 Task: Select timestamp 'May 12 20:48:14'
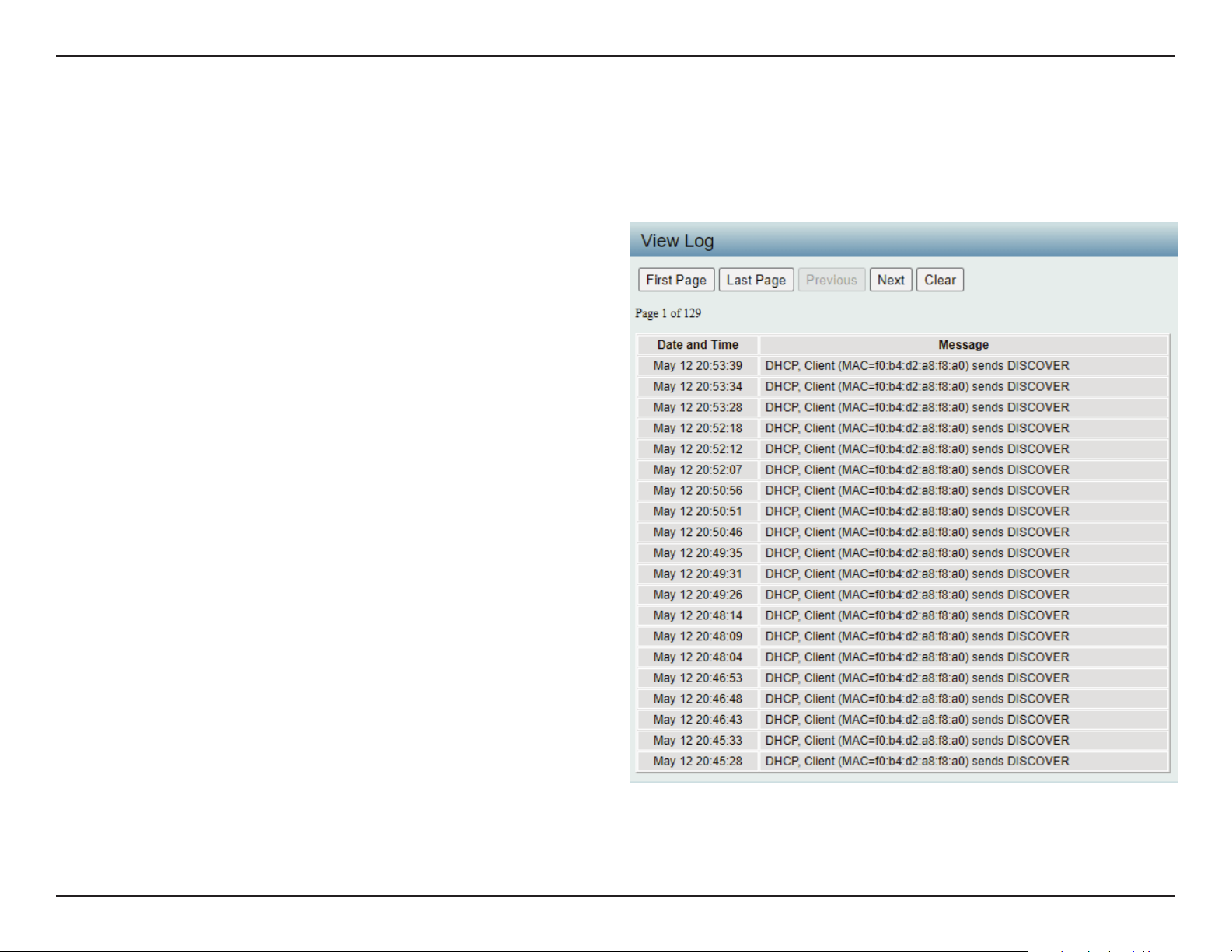click(x=698, y=615)
